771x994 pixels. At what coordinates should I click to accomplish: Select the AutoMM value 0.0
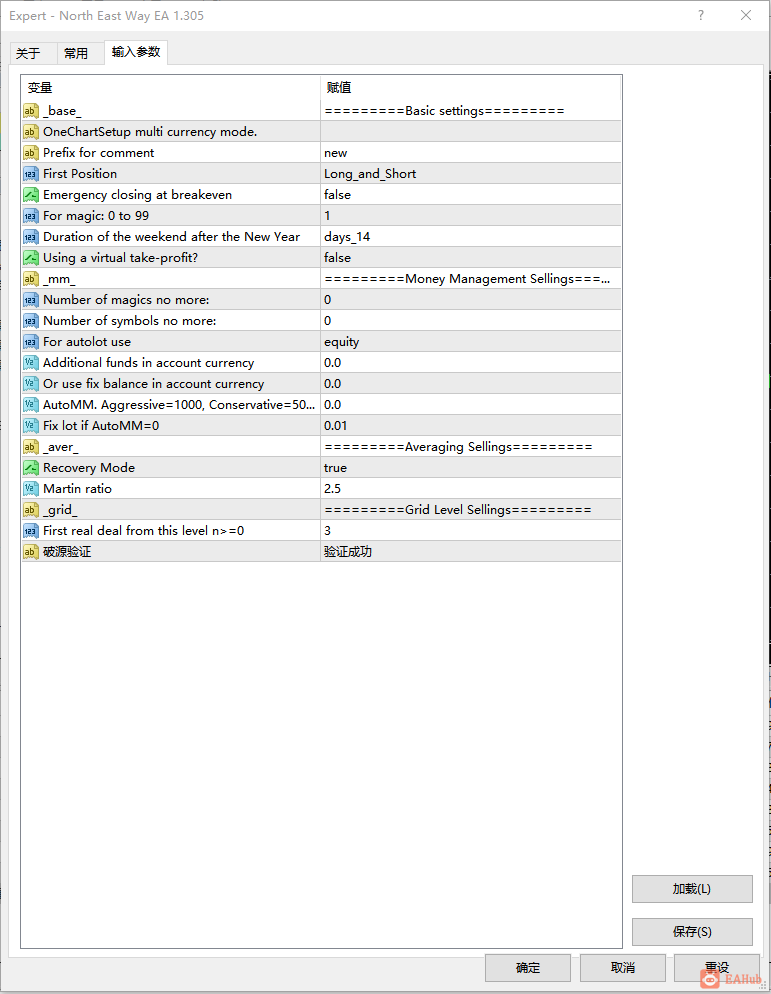pyautogui.click(x=470, y=404)
